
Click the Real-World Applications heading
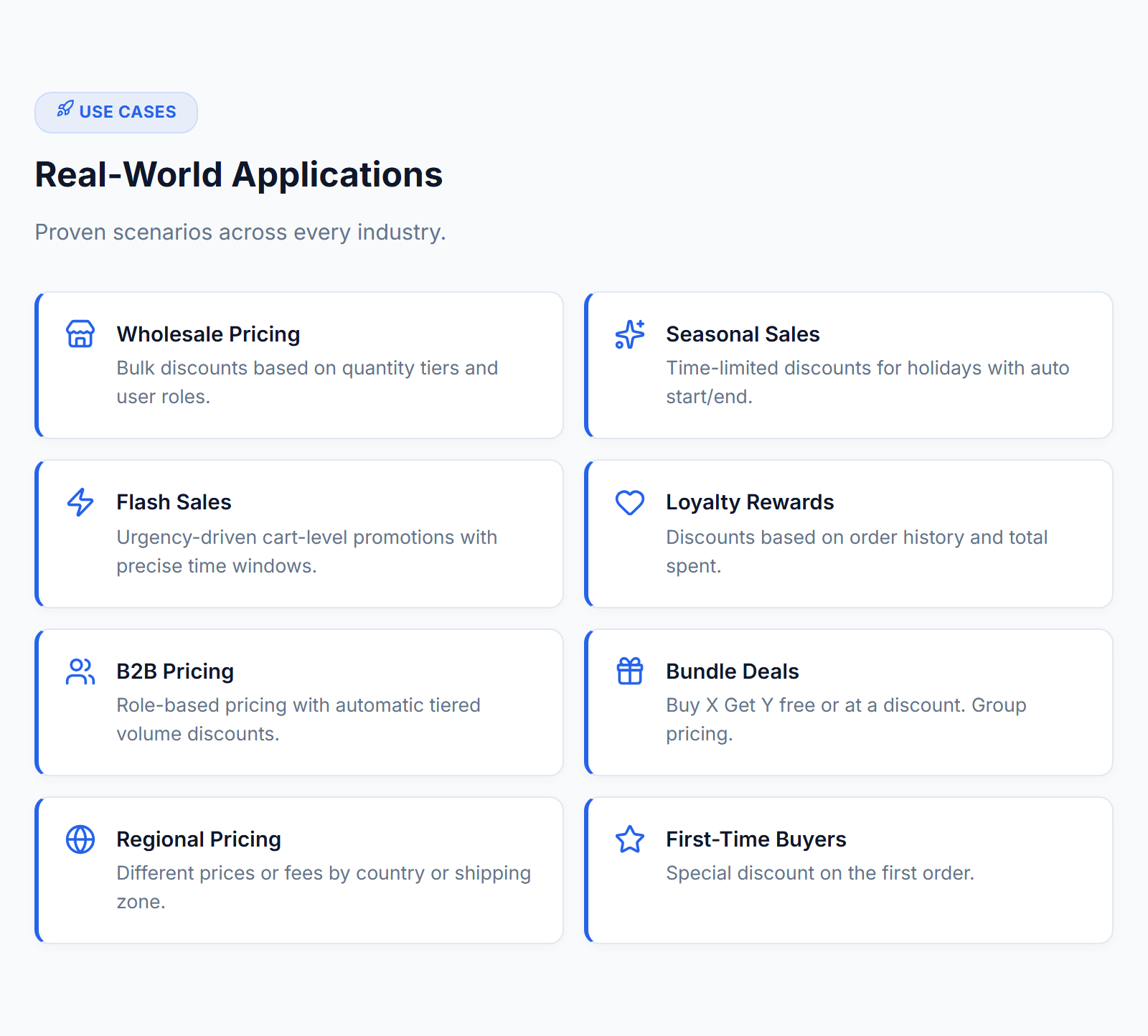point(239,174)
